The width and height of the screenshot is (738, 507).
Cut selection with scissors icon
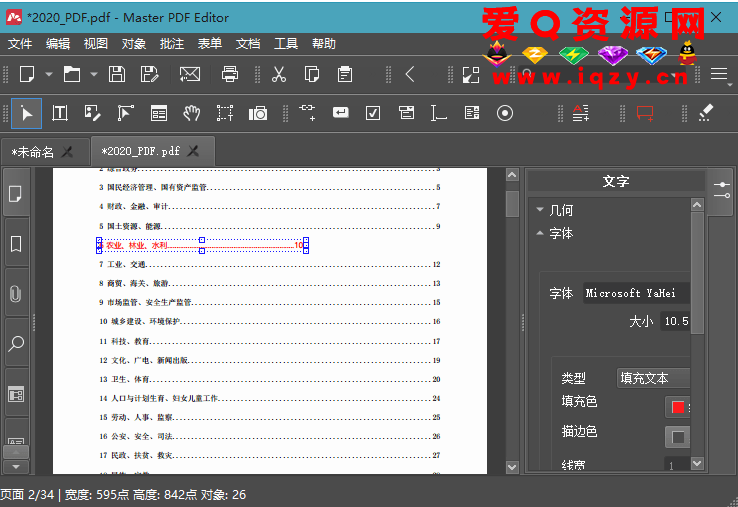[x=279, y=74]
